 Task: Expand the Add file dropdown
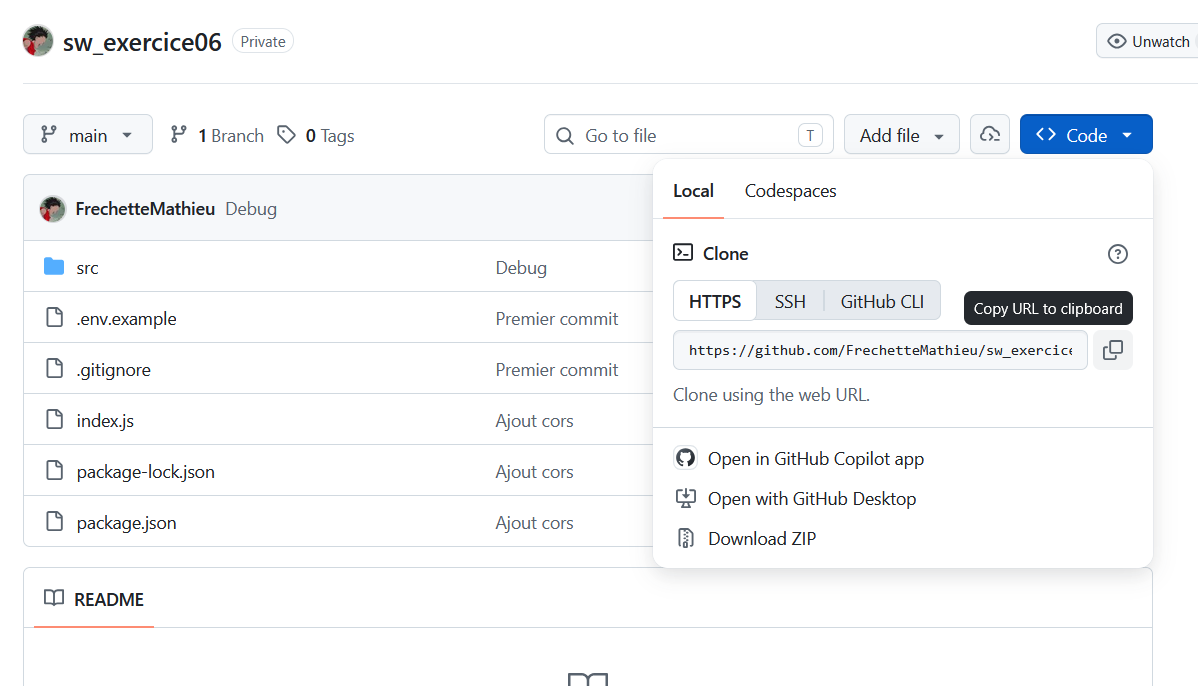pos(902,134)
